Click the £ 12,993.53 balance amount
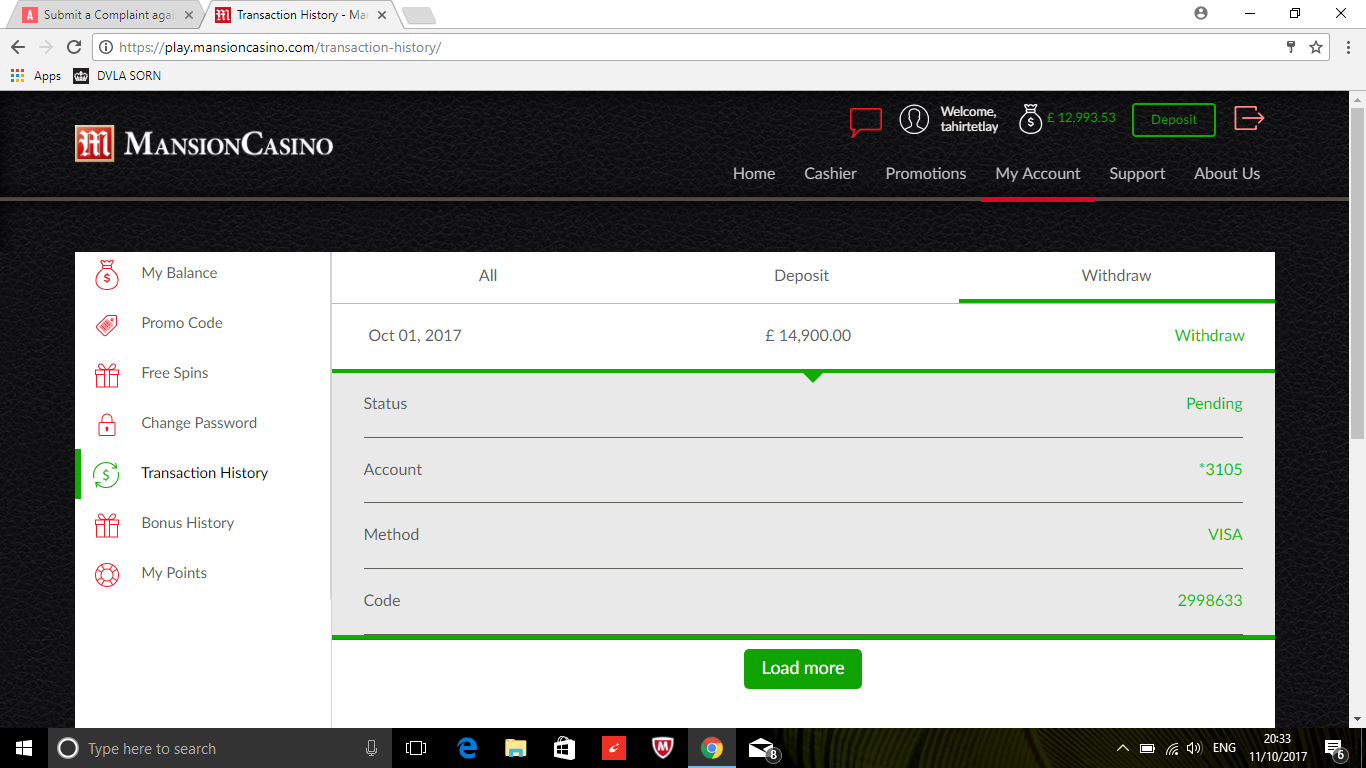The width and height of the screenshot is (1366, 768). pos(1081,118)
